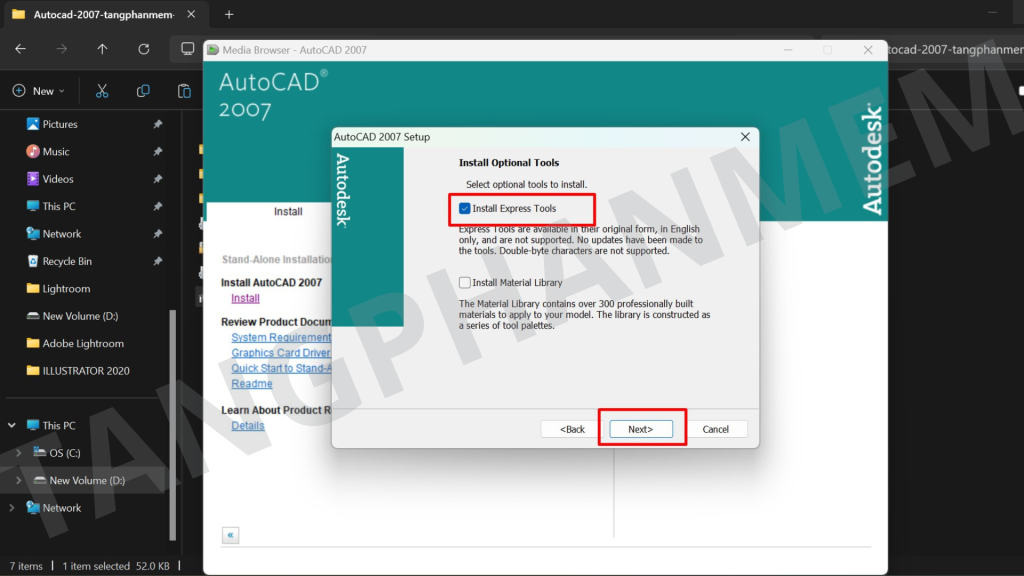Enable the Install Material Library checkbox
The image size is (1024, 576).
[465, 283]
